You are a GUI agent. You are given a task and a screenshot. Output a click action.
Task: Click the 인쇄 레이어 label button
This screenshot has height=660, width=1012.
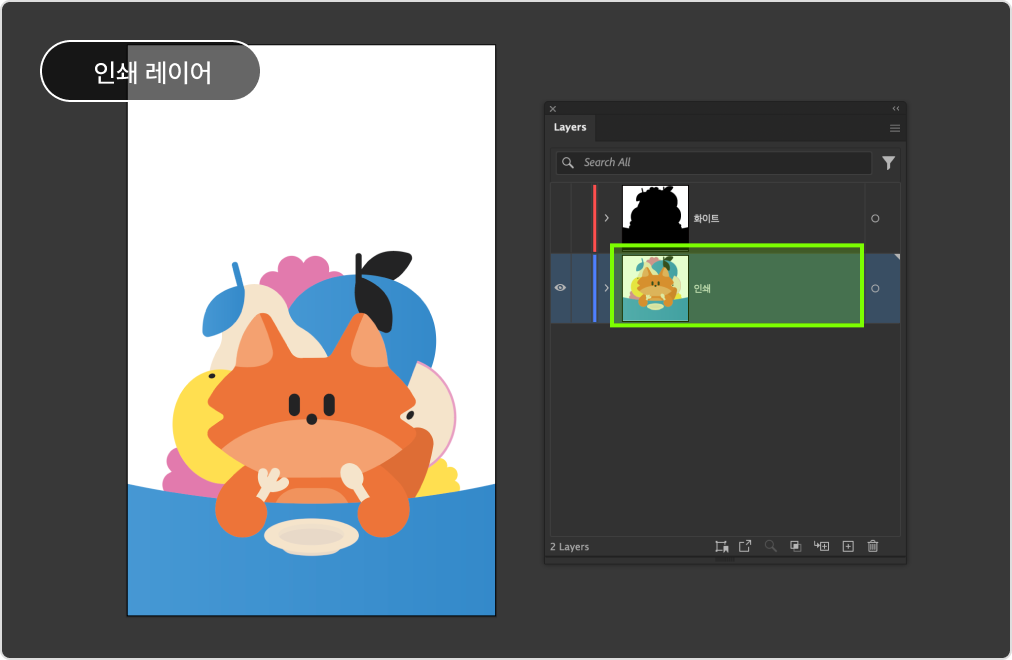[151, 72]
